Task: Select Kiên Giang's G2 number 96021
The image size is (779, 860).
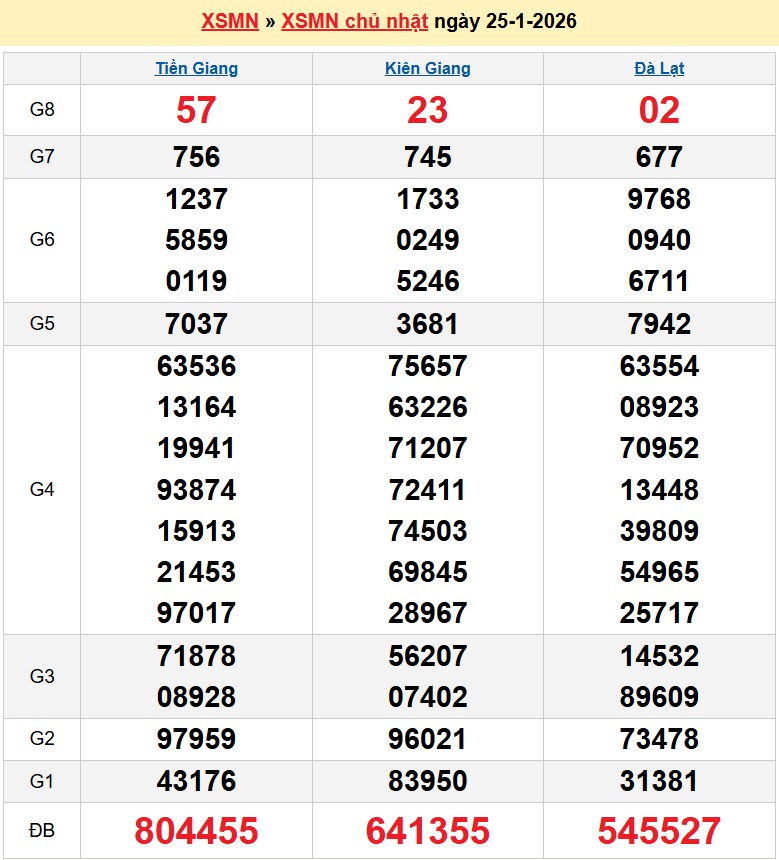Action: pos(427,739)
